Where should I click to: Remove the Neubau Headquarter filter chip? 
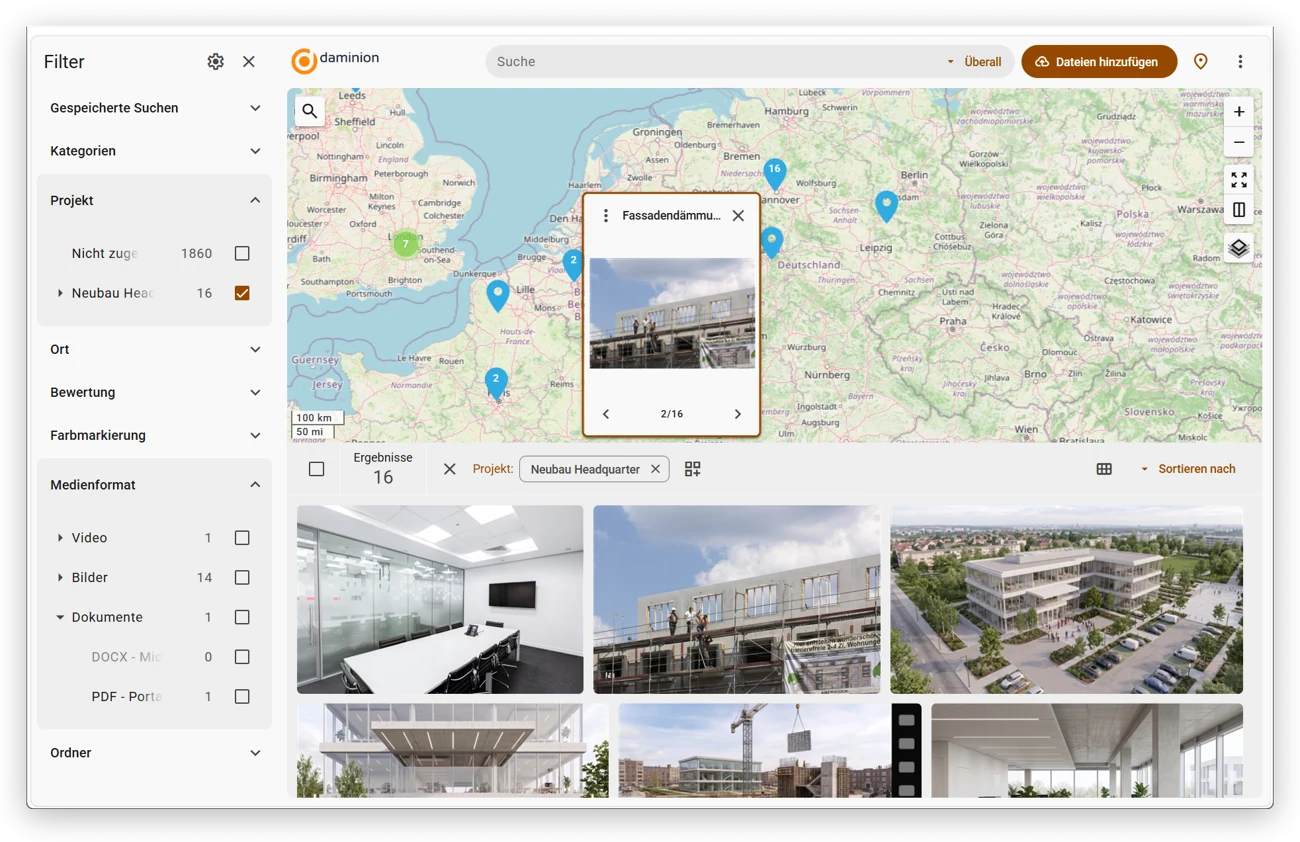(x=655, y=469)
